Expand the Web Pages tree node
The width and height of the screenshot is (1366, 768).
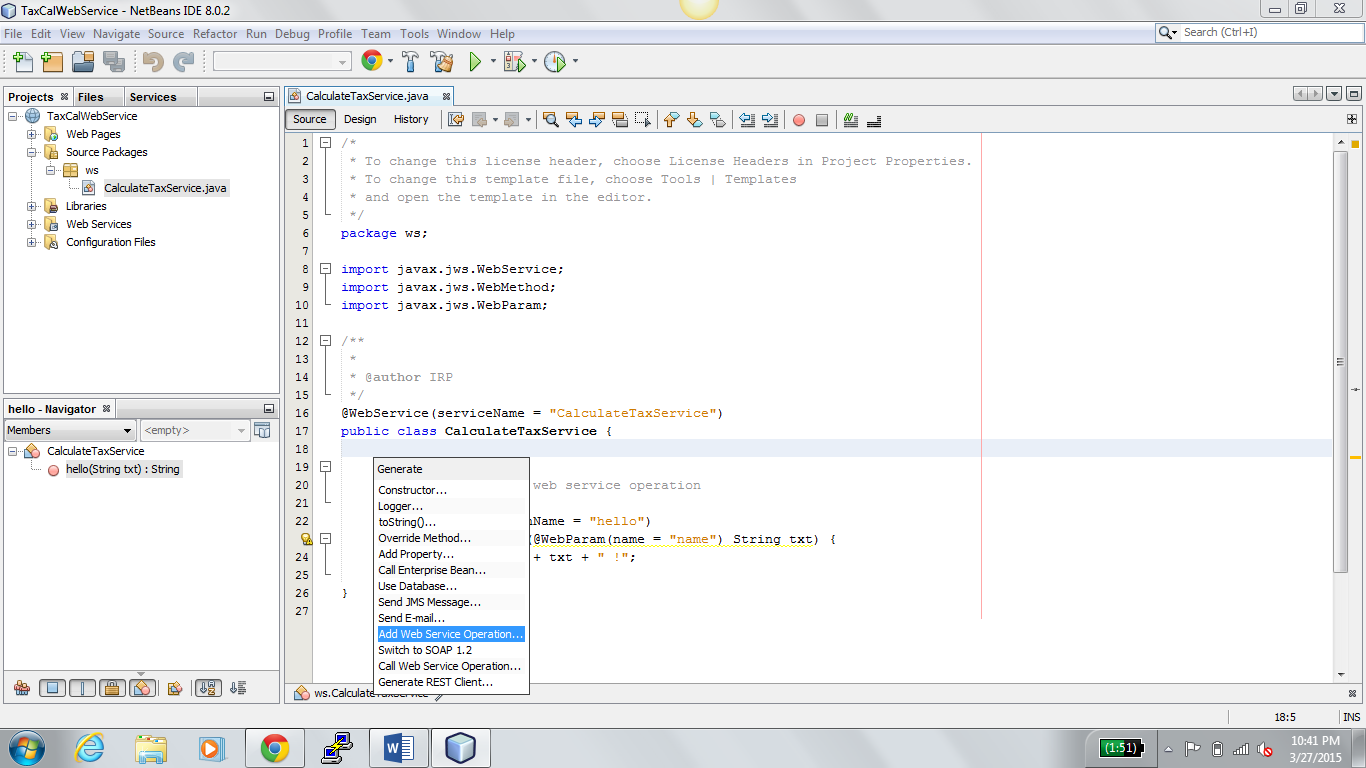tap(32, 134)
